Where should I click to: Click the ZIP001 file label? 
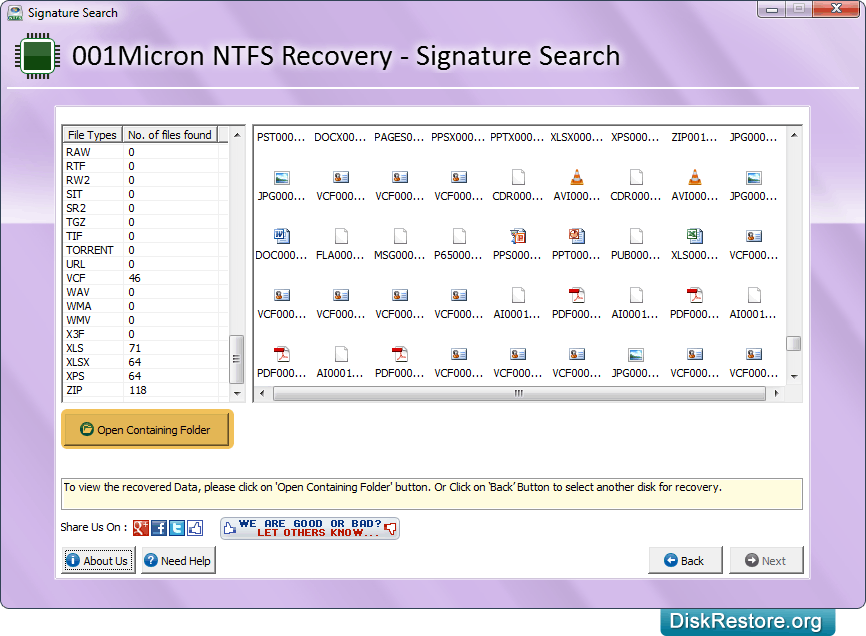[x=694, y=137]
